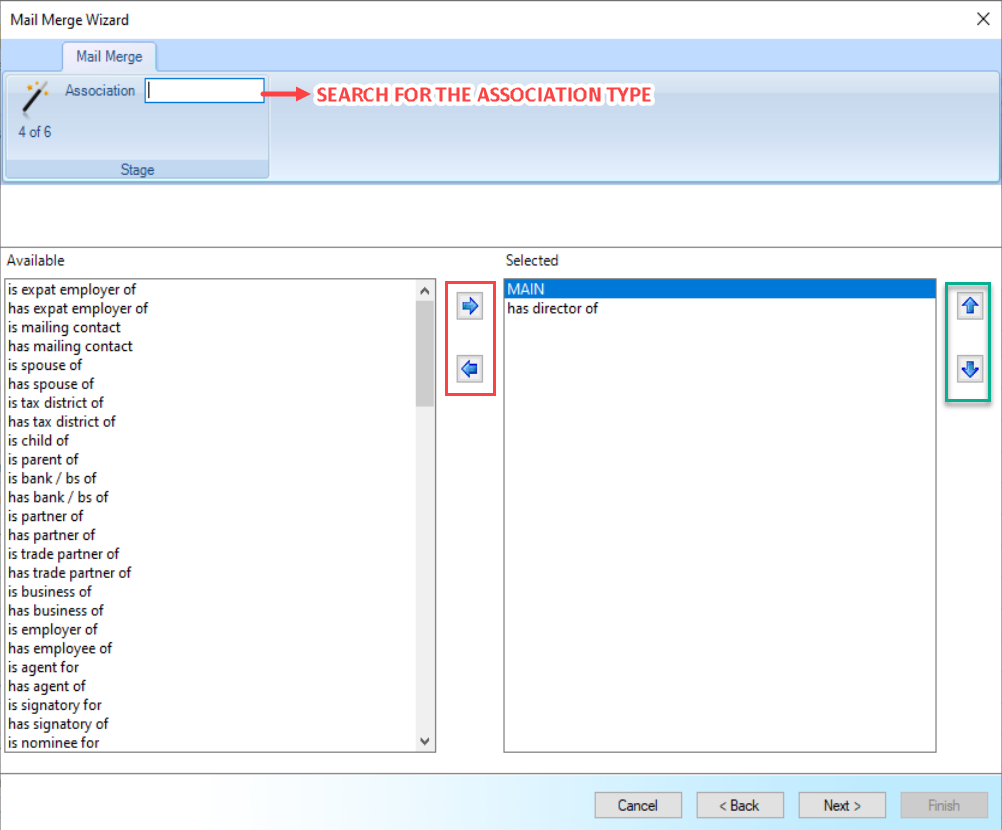
Task: Select 'is trade partner of' entry
Action: [211, 553]
